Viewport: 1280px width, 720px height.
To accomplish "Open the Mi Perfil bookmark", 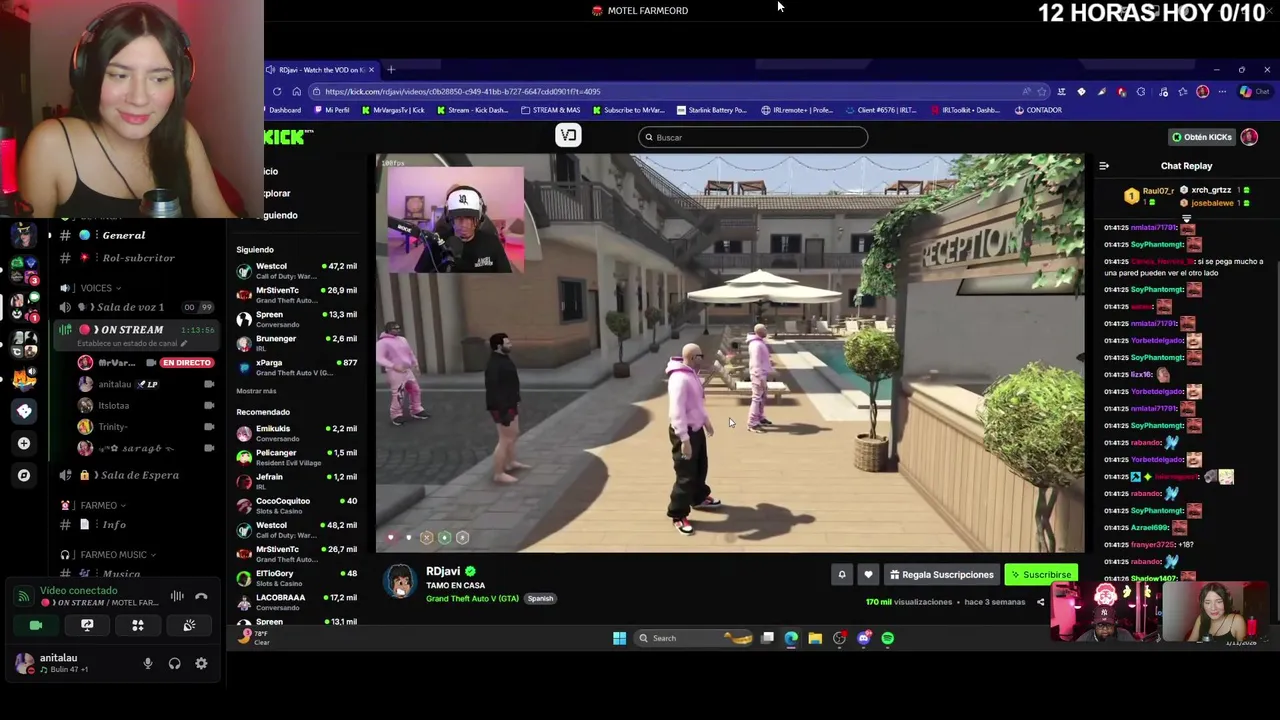I will 331,110.
